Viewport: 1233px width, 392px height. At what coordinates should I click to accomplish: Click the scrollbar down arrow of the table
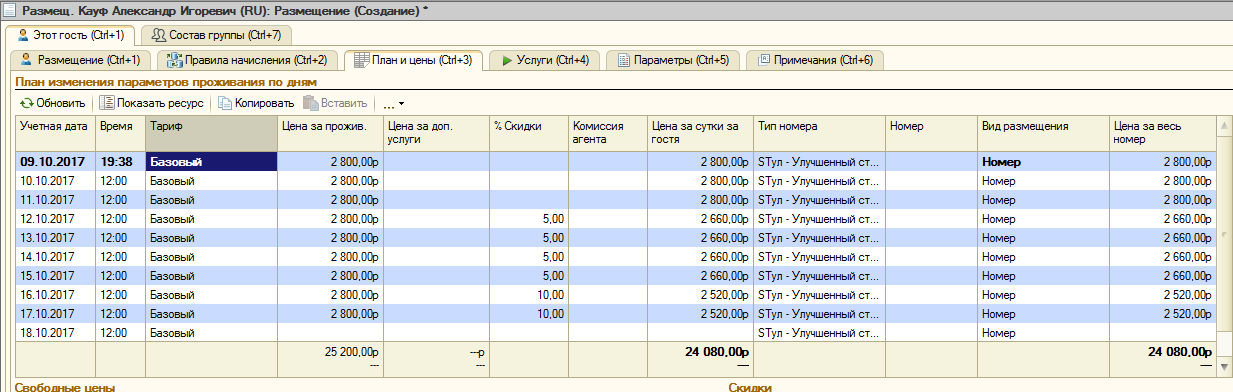1223,367
